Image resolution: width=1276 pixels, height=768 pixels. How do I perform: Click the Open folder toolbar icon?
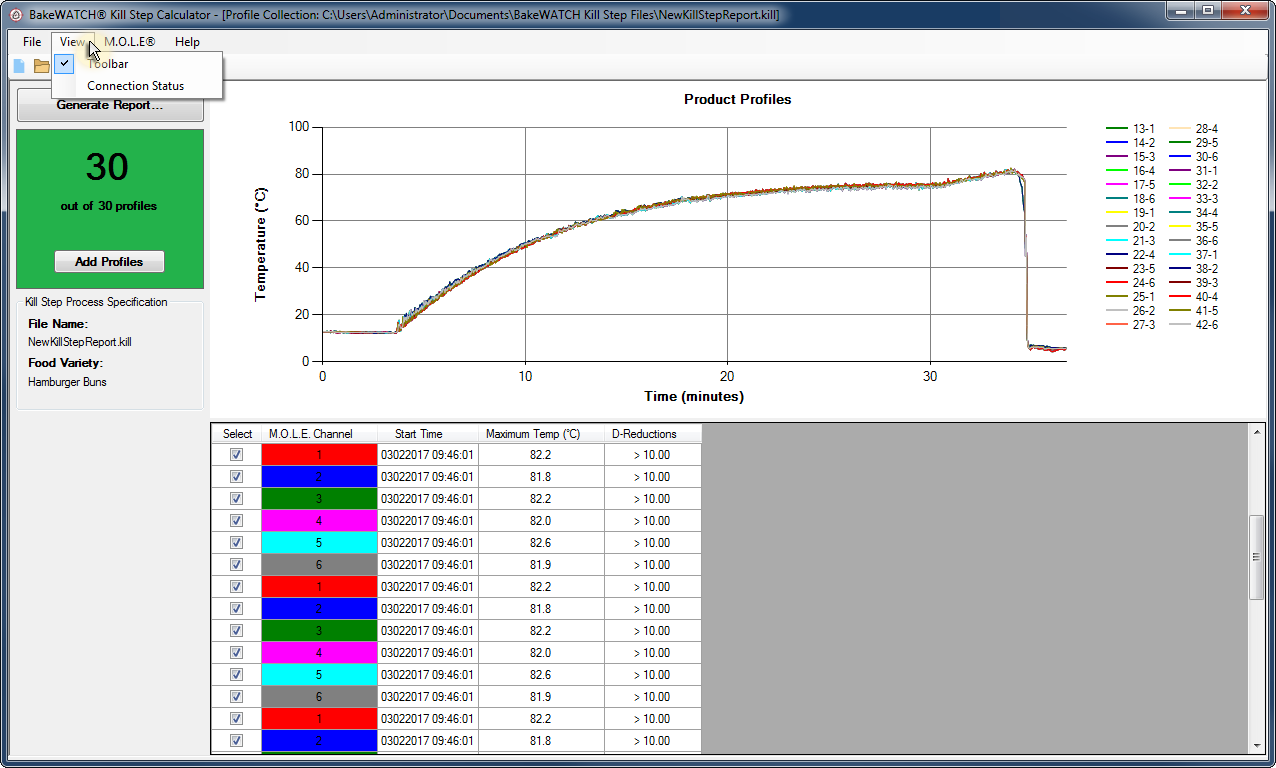(41, 66)
